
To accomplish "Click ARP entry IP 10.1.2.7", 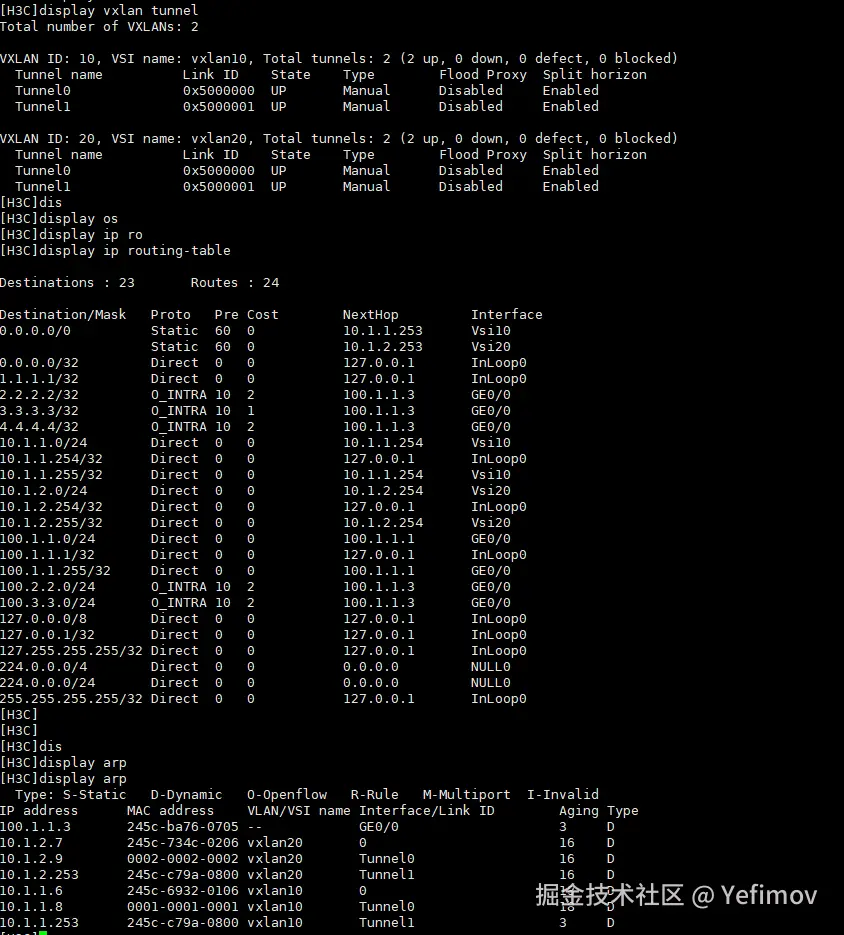I will 31,843.
